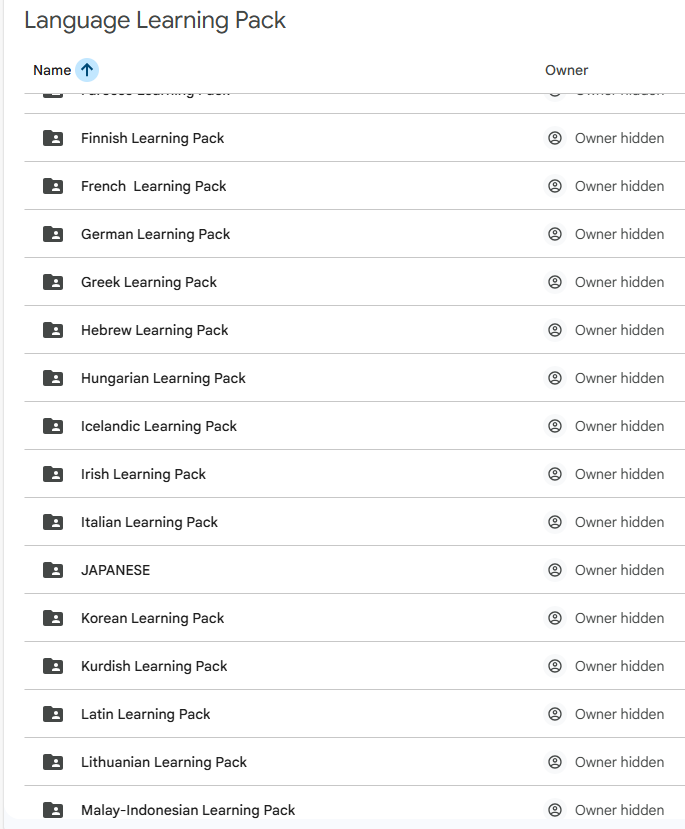Click Owner hidden next to Kurdish Learning Pack
The width and height of the screenshot is (685, 829).
coord(619,665)
